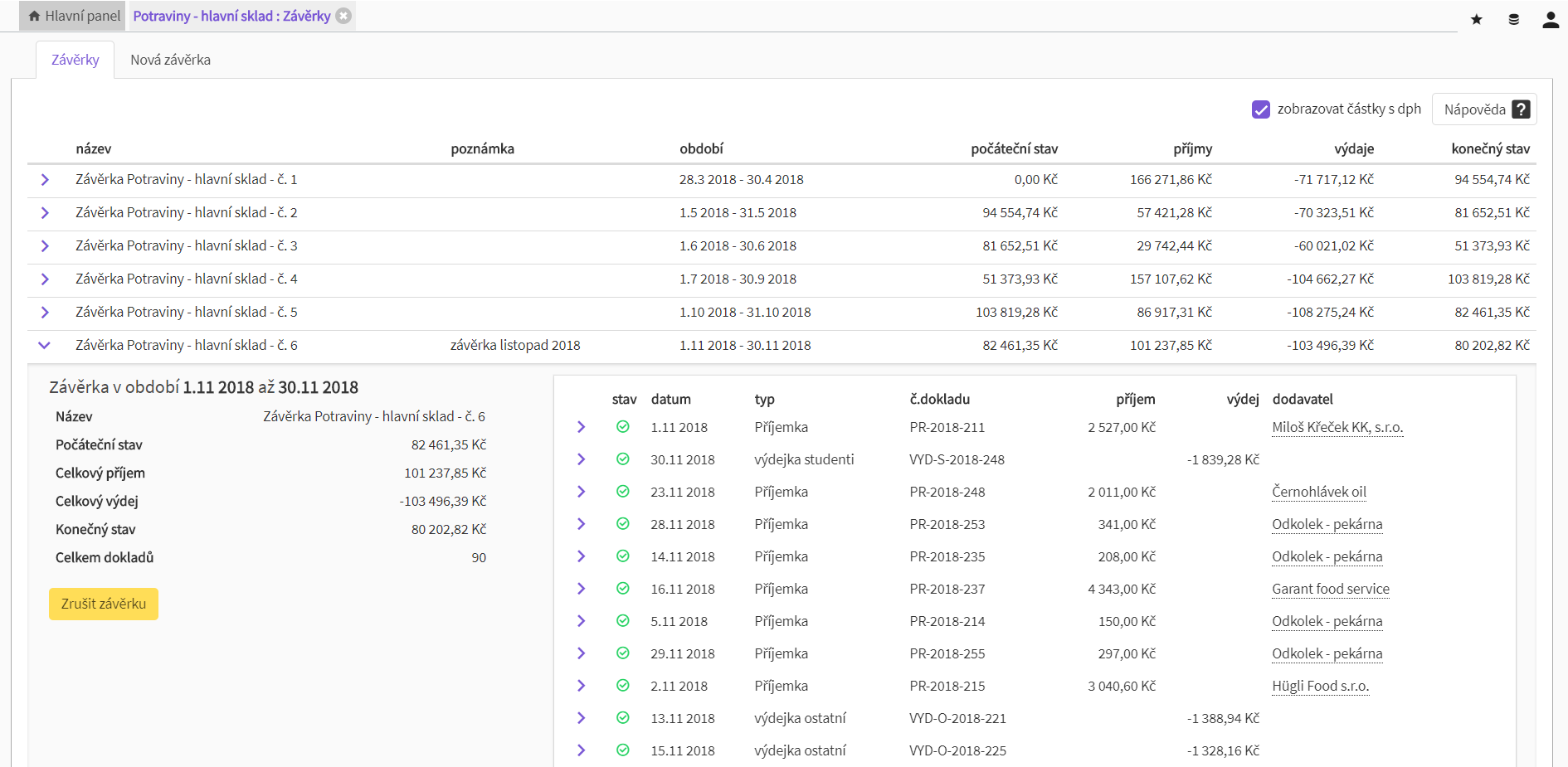1568x767 pixels.
Task: Expand Závěrka č. 1 row
Action: click(45, 180)
